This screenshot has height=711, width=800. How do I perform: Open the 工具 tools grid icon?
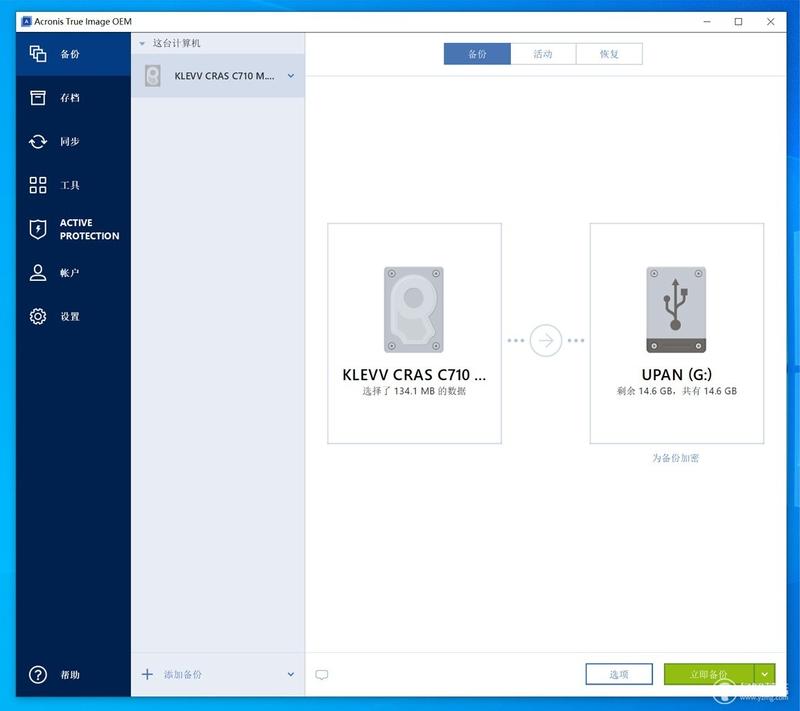(38, 185)
